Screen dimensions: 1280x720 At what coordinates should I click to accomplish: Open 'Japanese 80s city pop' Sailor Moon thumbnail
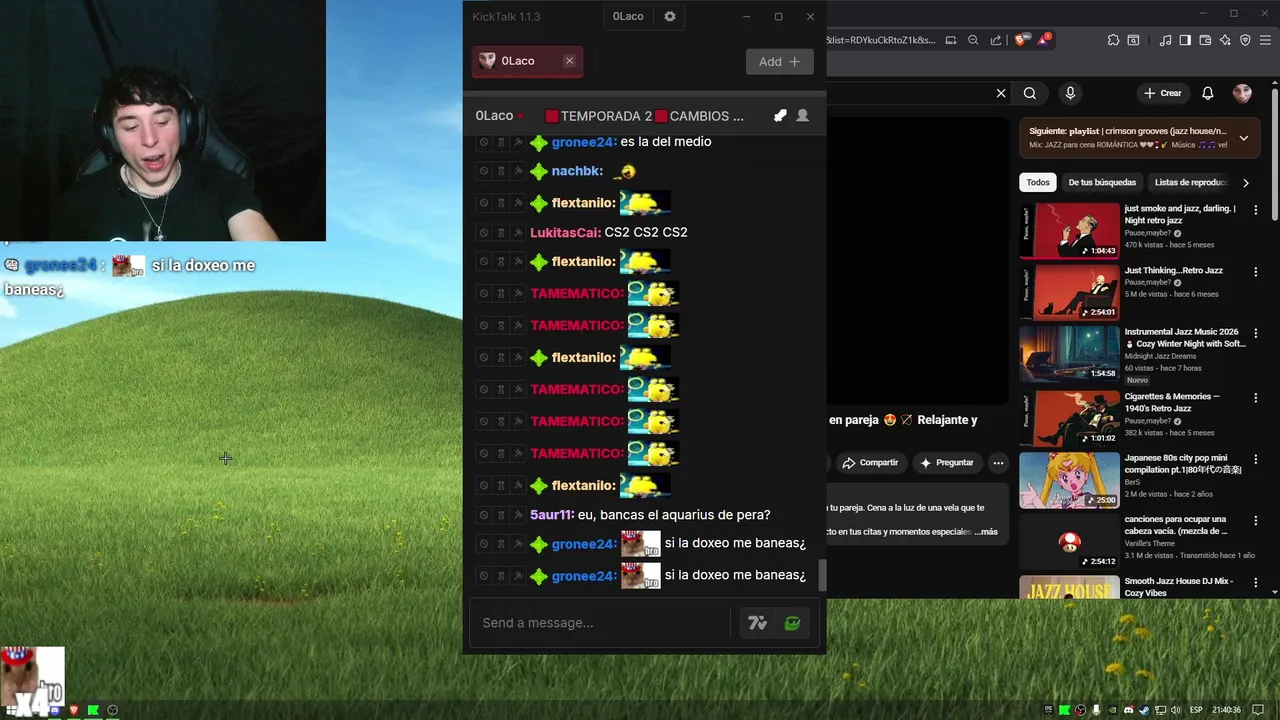point(1070,480)
